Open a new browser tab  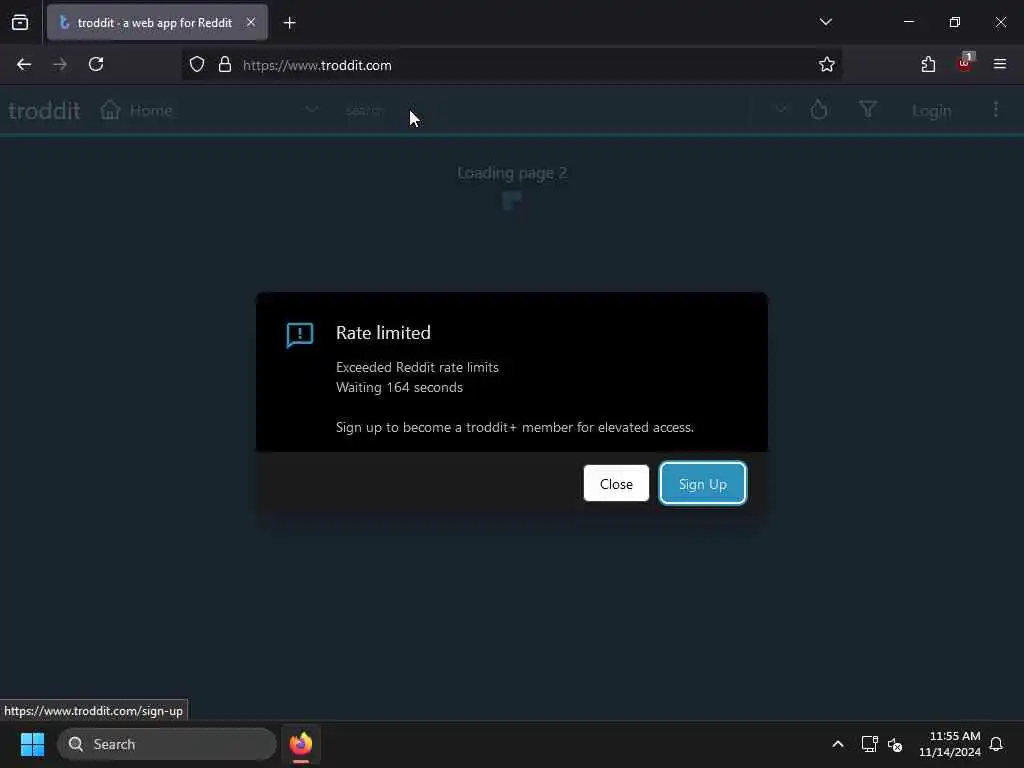click(289, 23)
